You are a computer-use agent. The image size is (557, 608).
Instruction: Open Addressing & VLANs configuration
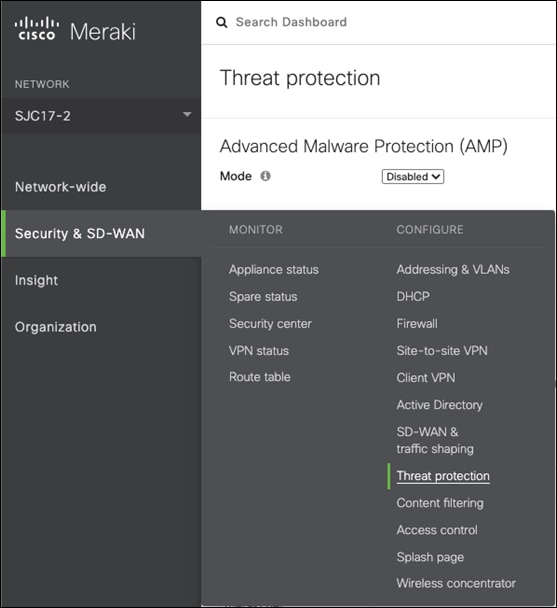(x=453, y=269)
